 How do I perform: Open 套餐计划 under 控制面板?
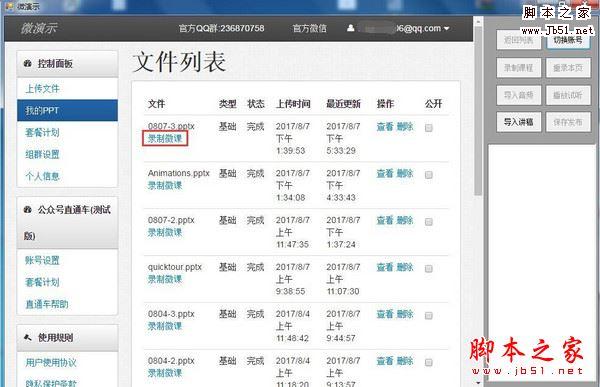click(x=42, y=133)
